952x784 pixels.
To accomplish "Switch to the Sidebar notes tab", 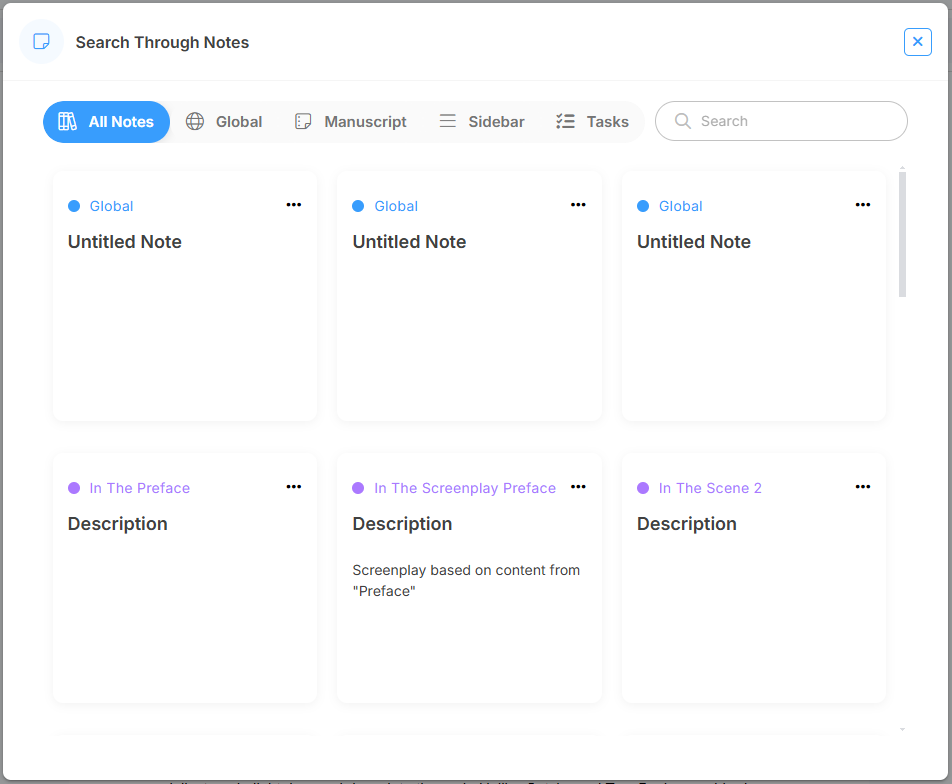I will pos(482,122).
